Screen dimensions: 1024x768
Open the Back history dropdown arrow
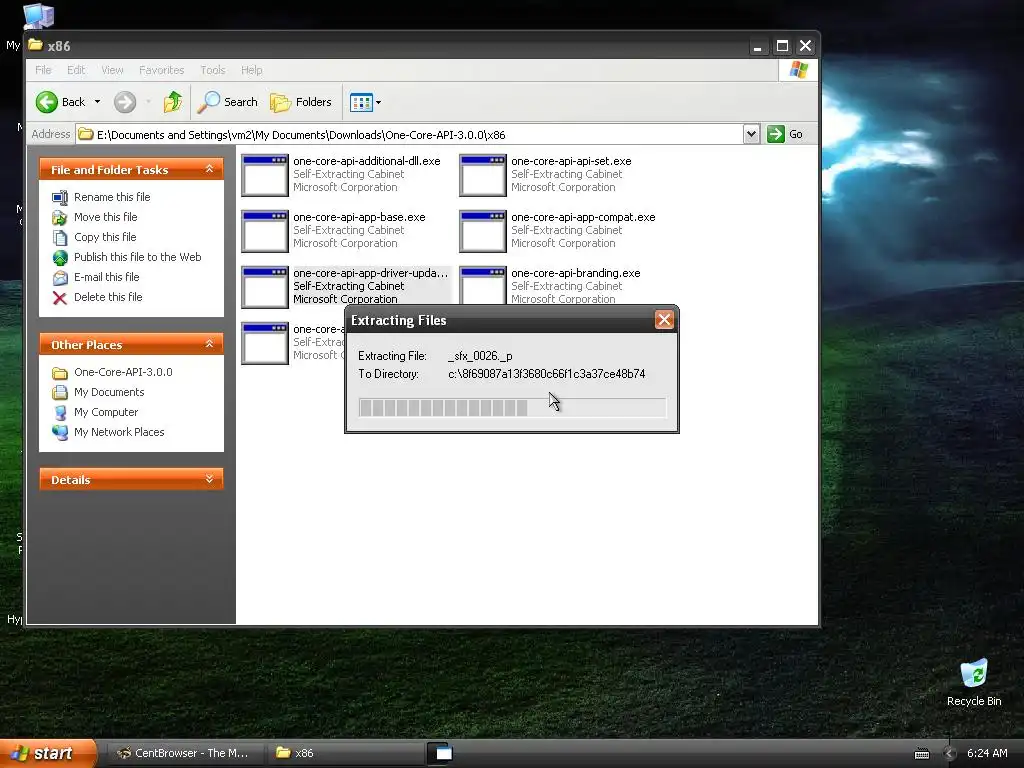pyautogui.click(x=97, y=102)
